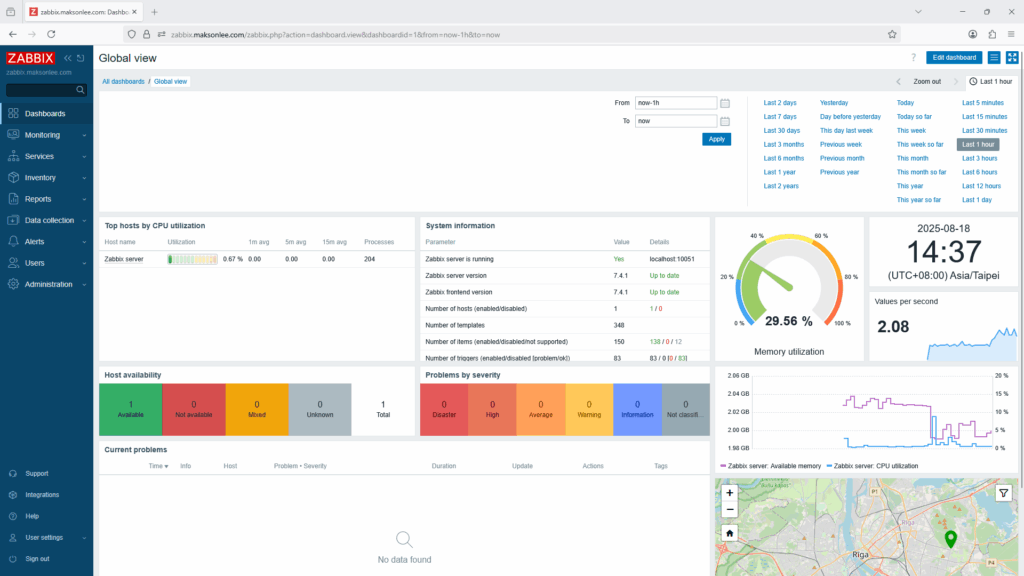1024x576 pixels.
Task: Open Dashboards in the sidebar
Action: pos(46,114)
